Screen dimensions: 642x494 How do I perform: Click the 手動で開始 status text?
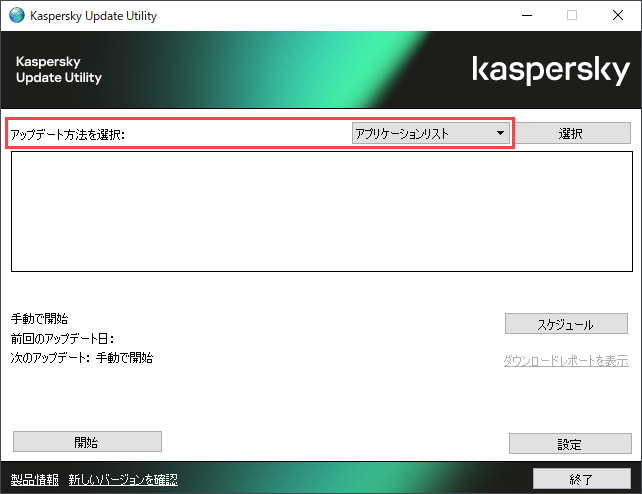40,318
